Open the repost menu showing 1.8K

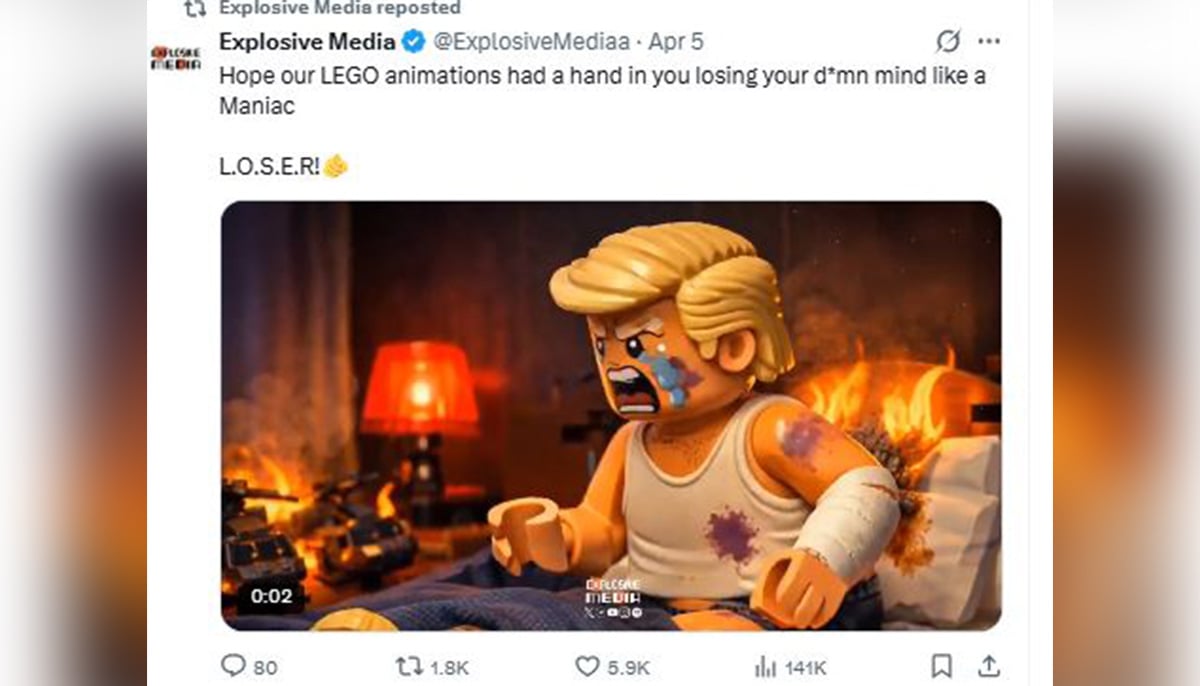(x=411, y=666)
